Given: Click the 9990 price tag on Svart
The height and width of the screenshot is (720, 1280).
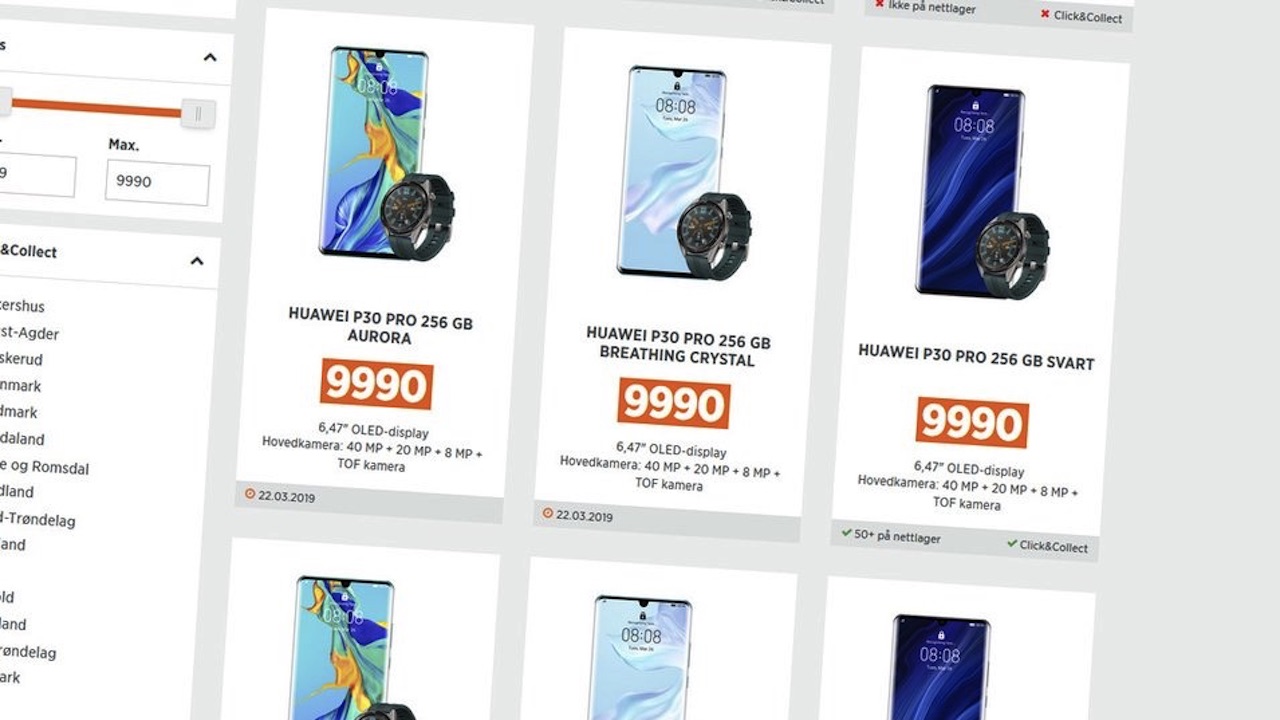Looking at the screenshot, I should coord(972,423).
